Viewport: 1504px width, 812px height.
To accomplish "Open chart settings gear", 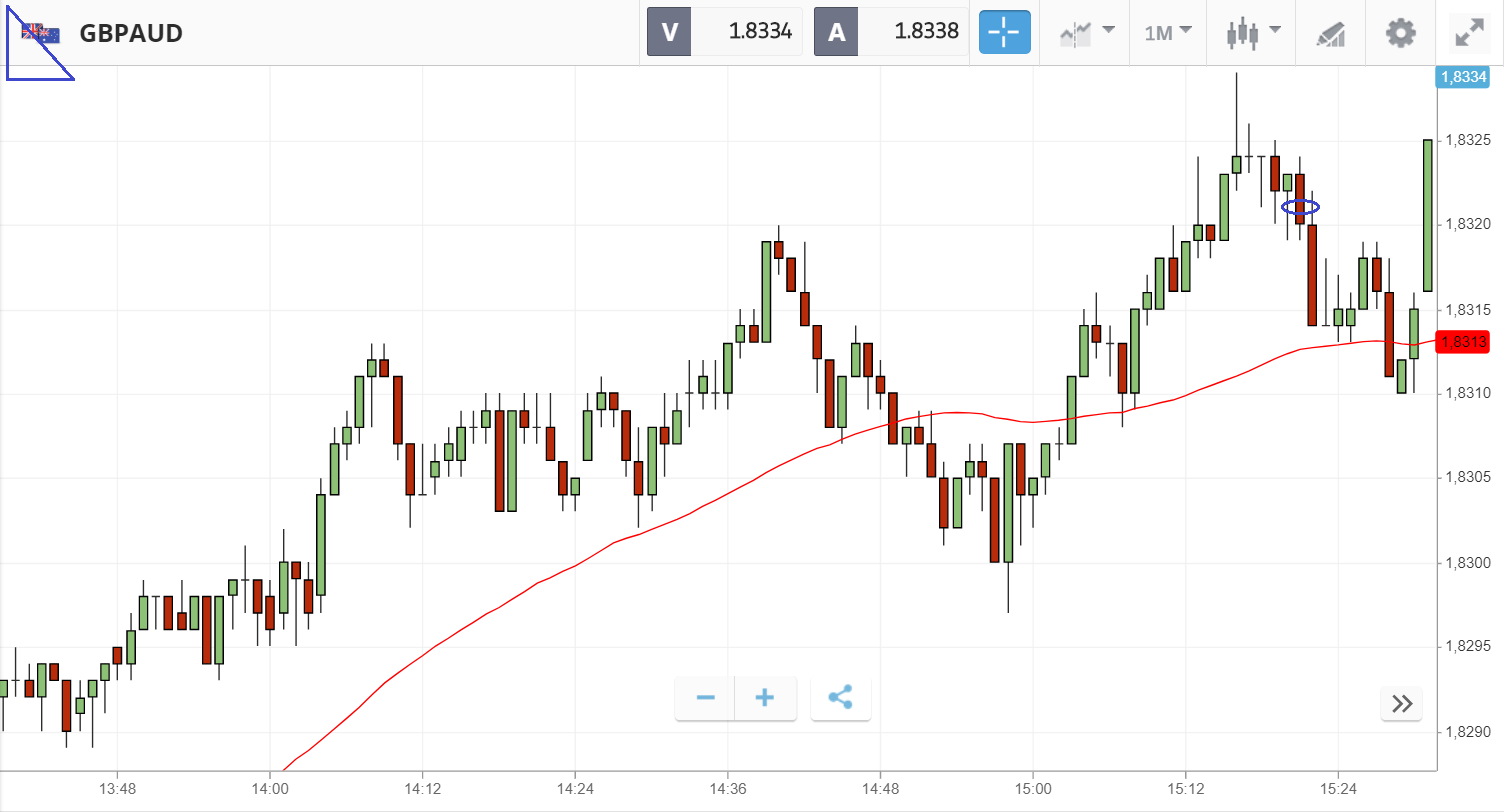I will 1400,33.
